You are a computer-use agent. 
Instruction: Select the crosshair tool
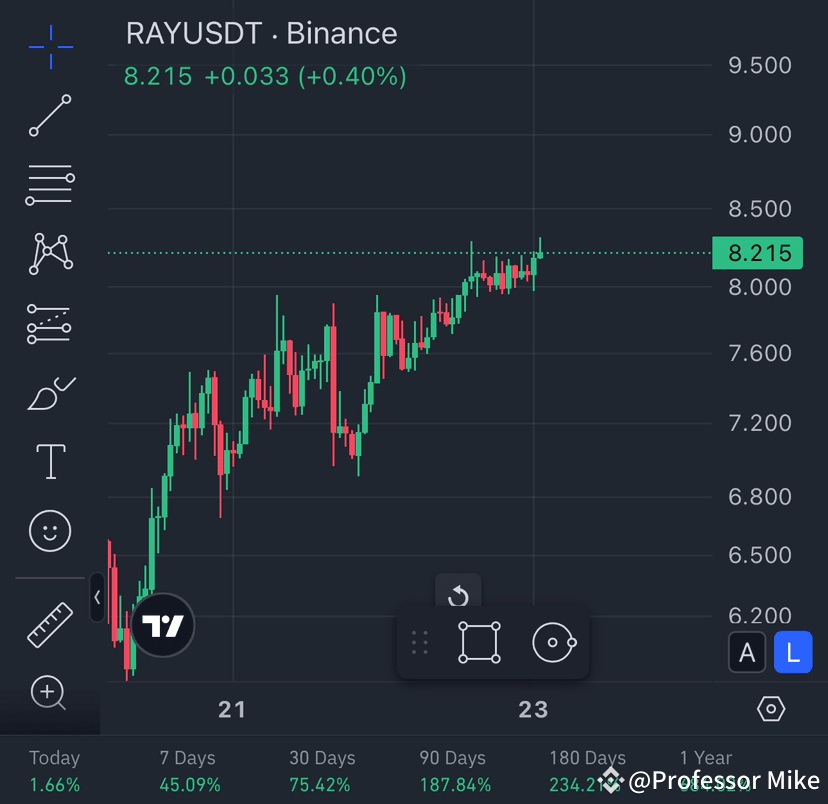[x=49, y=46]
